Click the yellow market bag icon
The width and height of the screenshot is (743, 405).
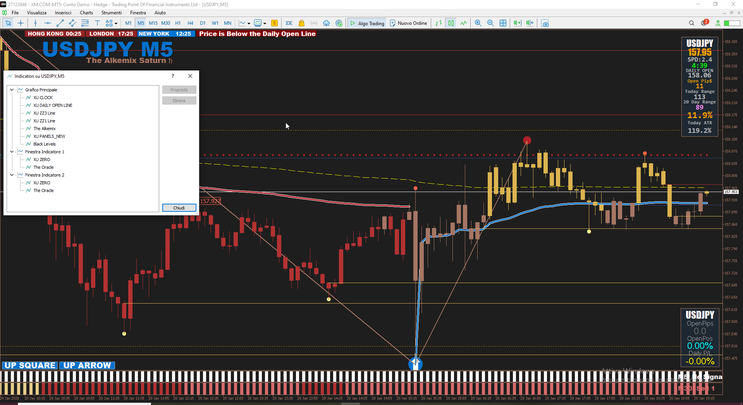pos(301,23)
